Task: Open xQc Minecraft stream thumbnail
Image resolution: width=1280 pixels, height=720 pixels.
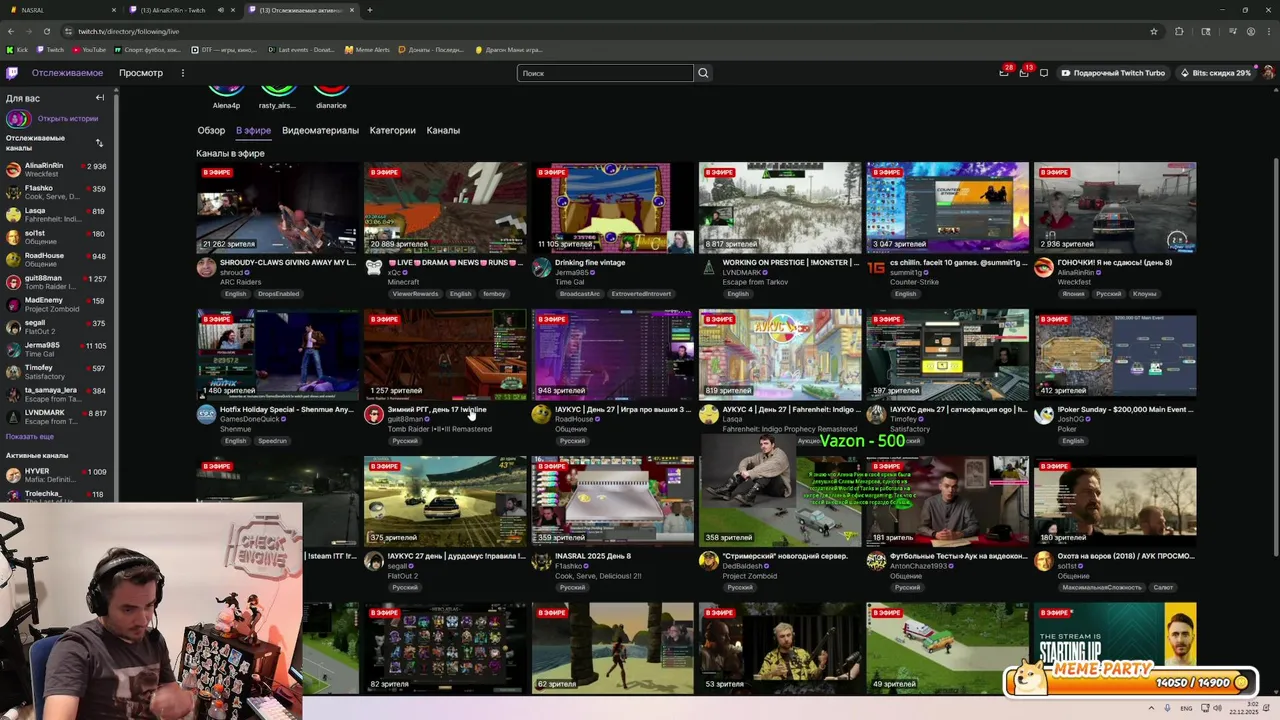Action: click(445, 207)
